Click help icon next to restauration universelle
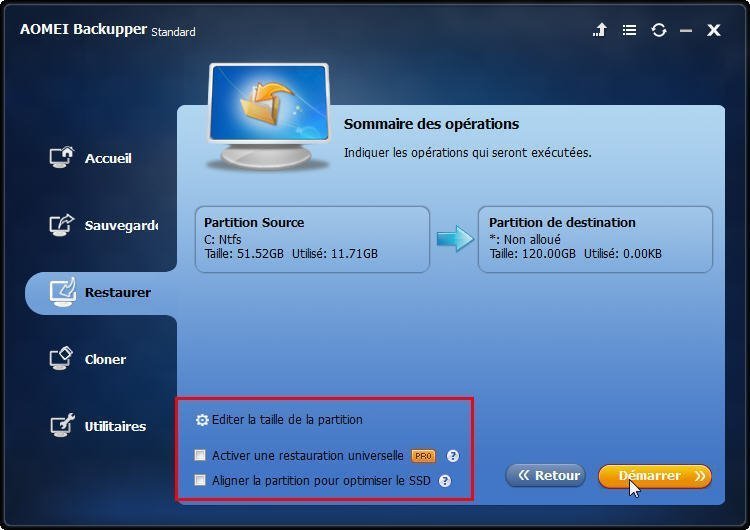 (452, 456)
